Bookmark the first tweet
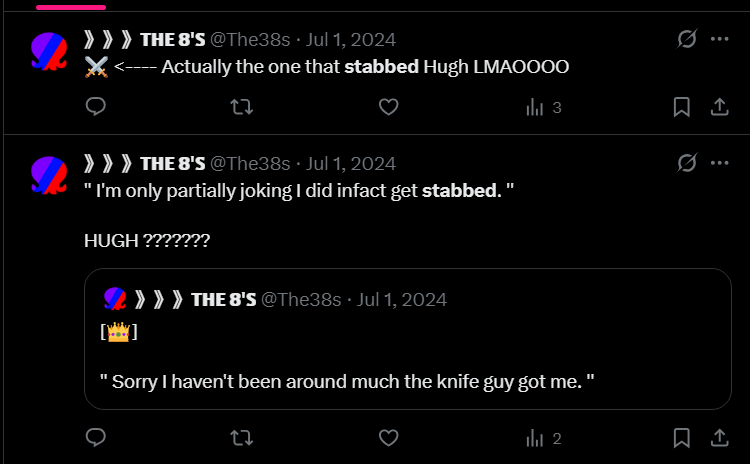The width and height of the screenshot is (750, 464). [x=681, y=107]
